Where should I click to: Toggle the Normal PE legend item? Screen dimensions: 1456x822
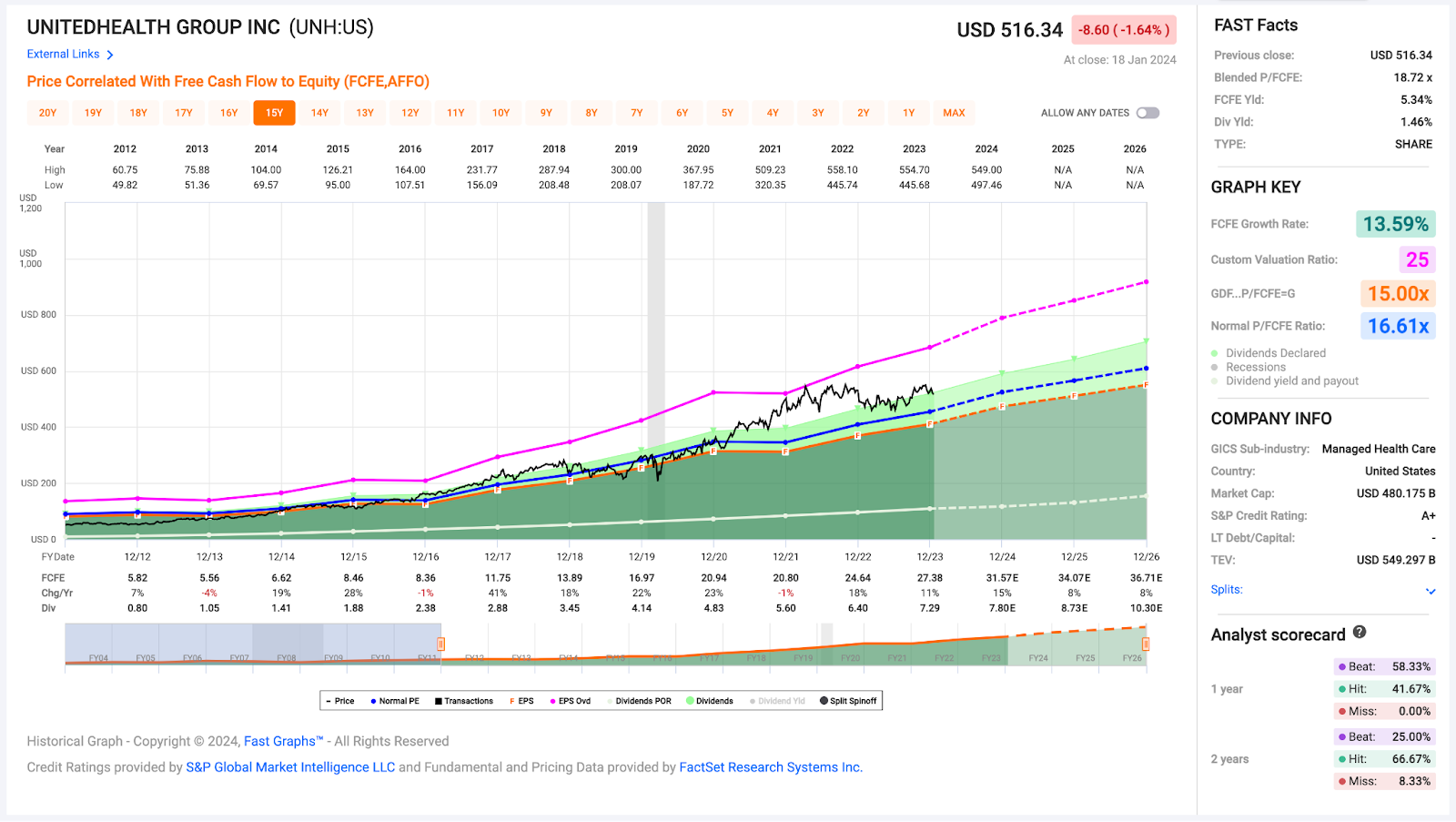tap(395, 701)
